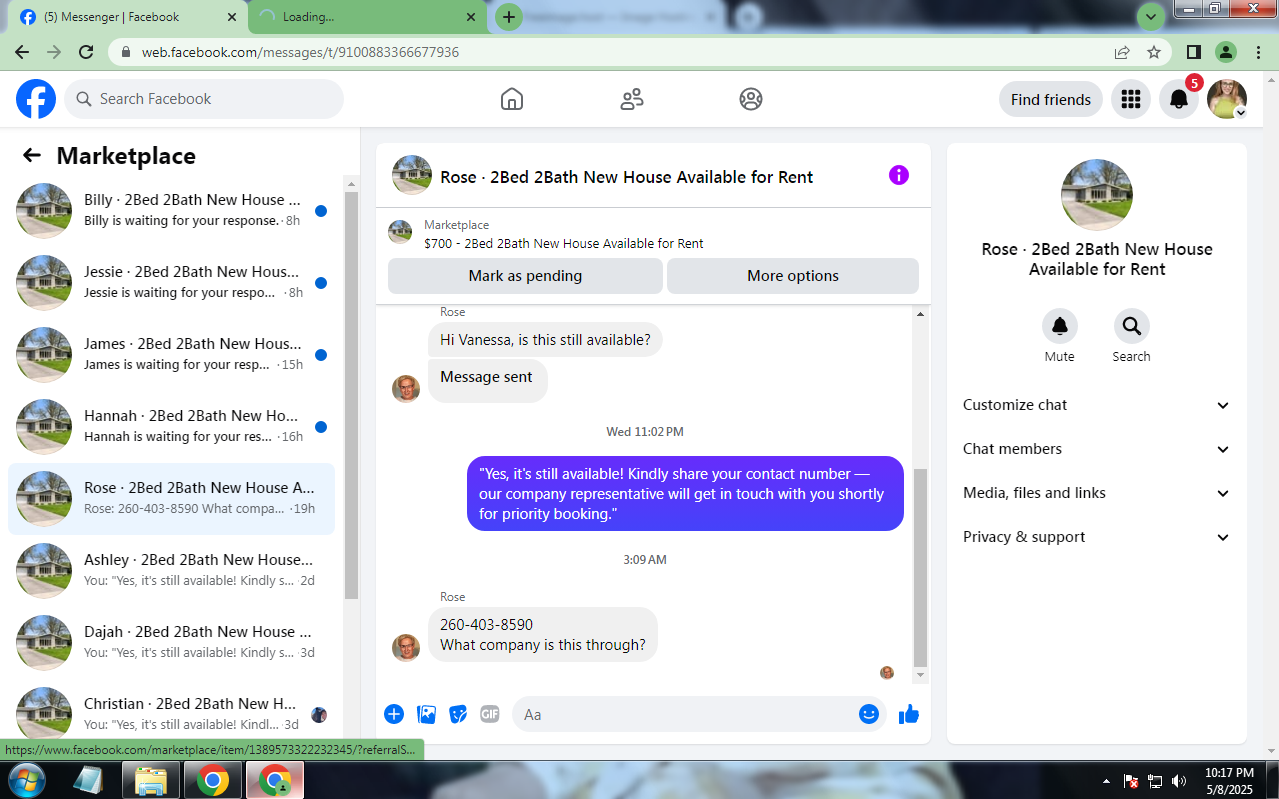Click in the Search Facebook field
The height and width of the screenshot is (799, 1279).
click(204, 99)
